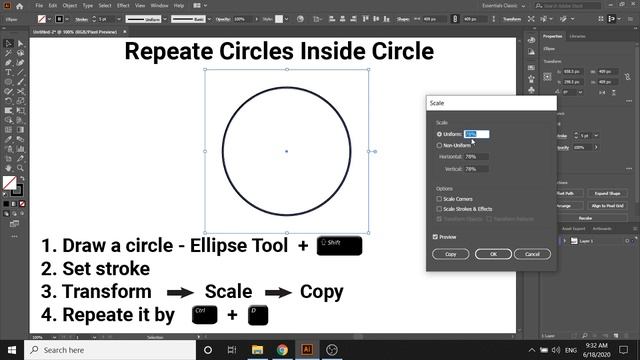Select Non-Uniform radio button
This screenshot has width=640, height=360.
tap(439, 145)
